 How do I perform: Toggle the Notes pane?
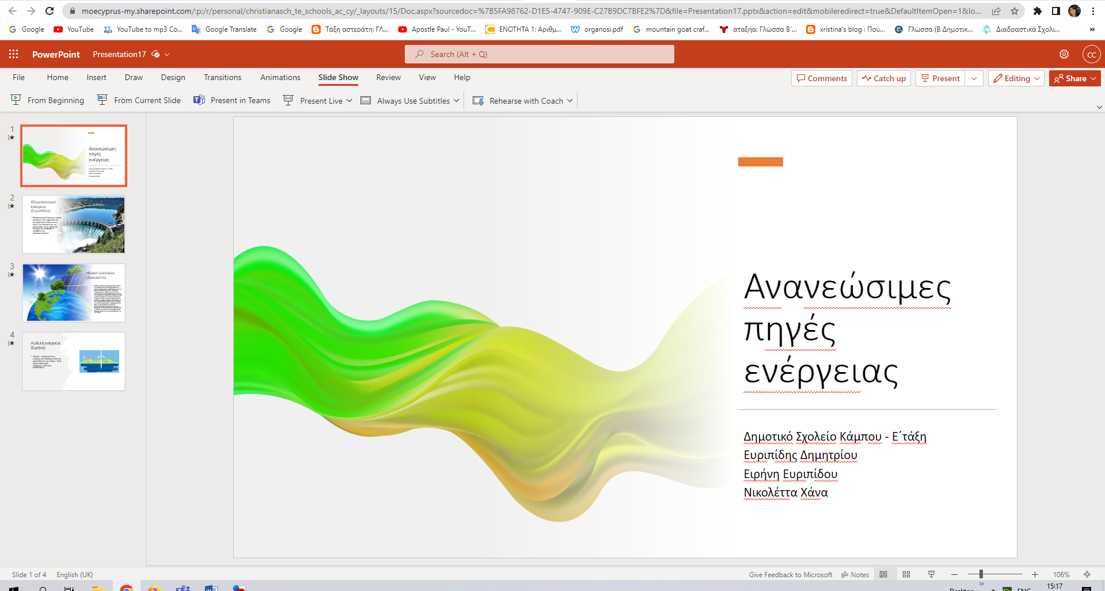pos(855,575)
